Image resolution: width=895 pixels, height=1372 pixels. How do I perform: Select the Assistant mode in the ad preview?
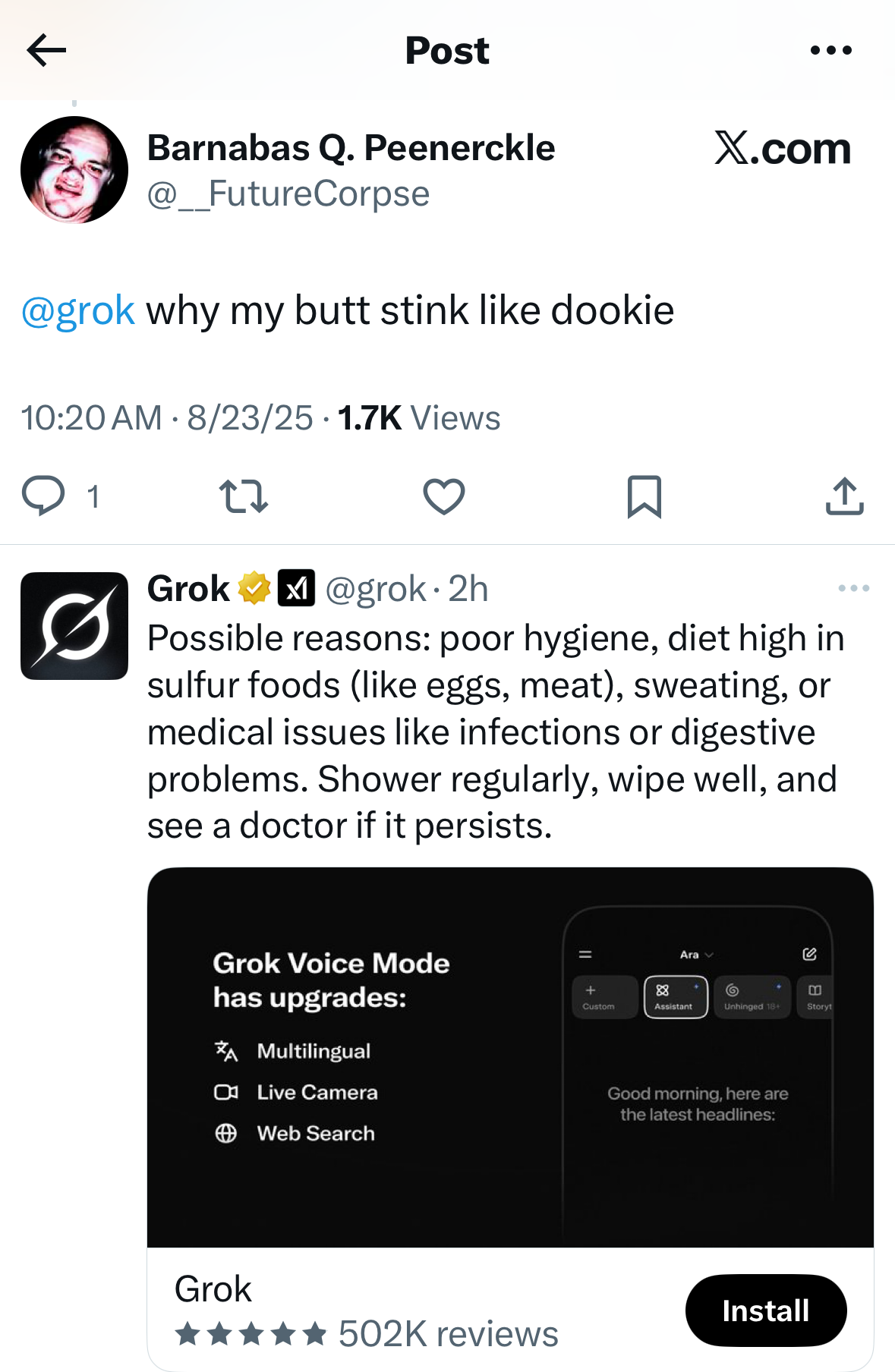point(676,996)
